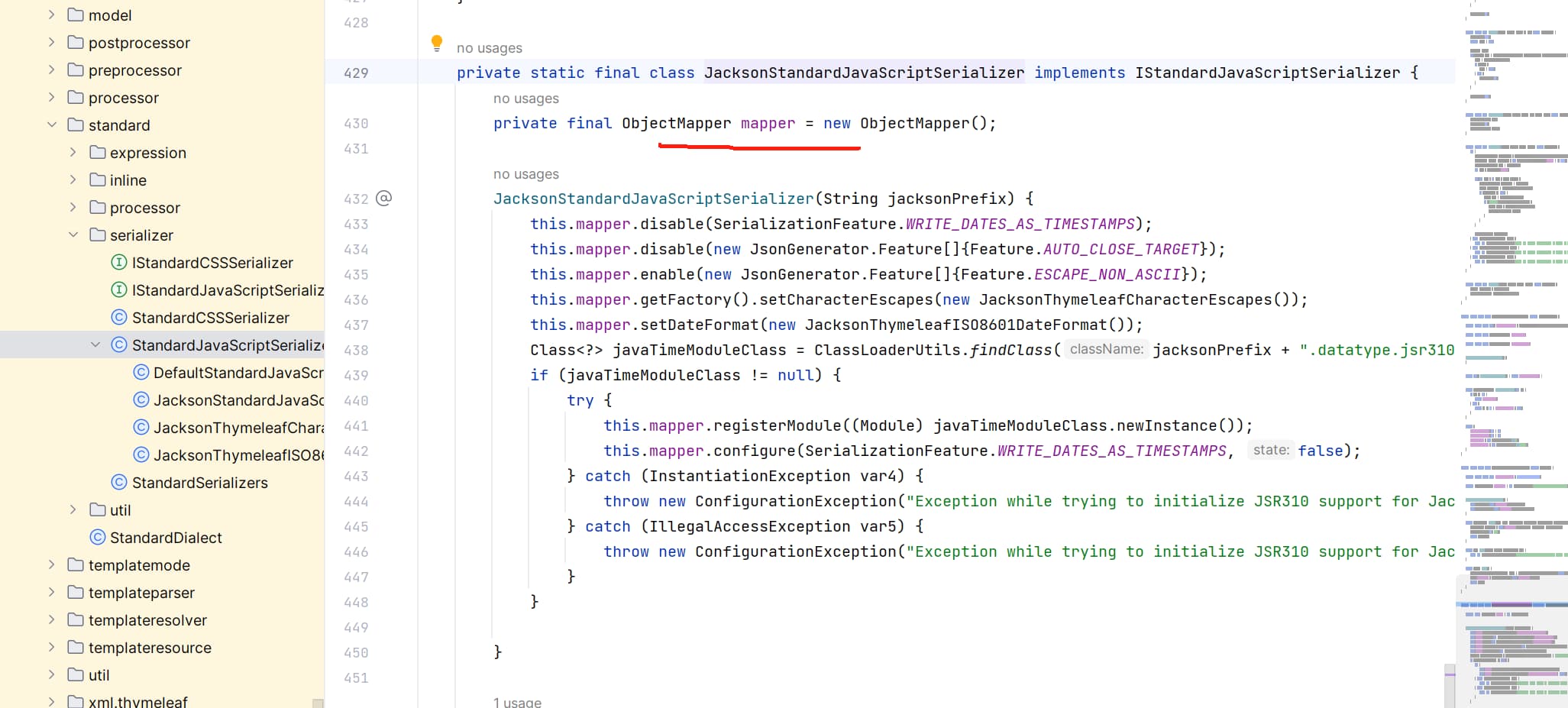The image size is (1568, 708).
Task: Click the JacksonThymeleafISO86 class icon
Action: point(141,455)
